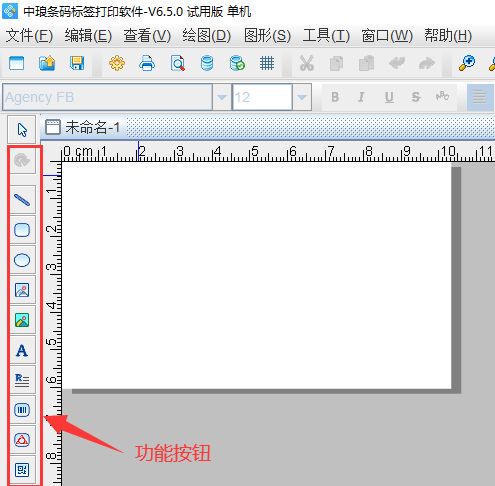Click the save document button

point(77,63)
